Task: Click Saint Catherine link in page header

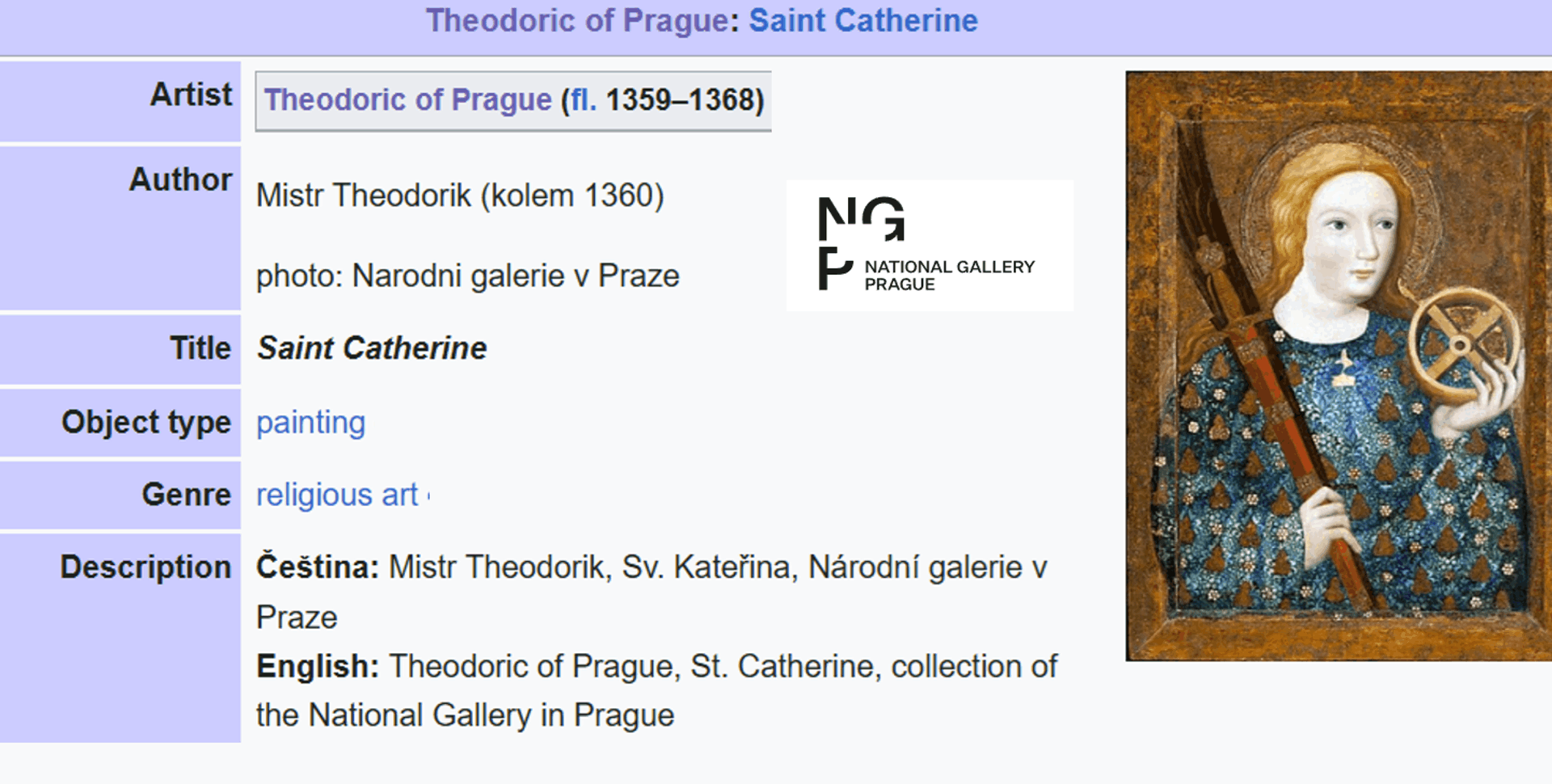Action: point(862,21)
